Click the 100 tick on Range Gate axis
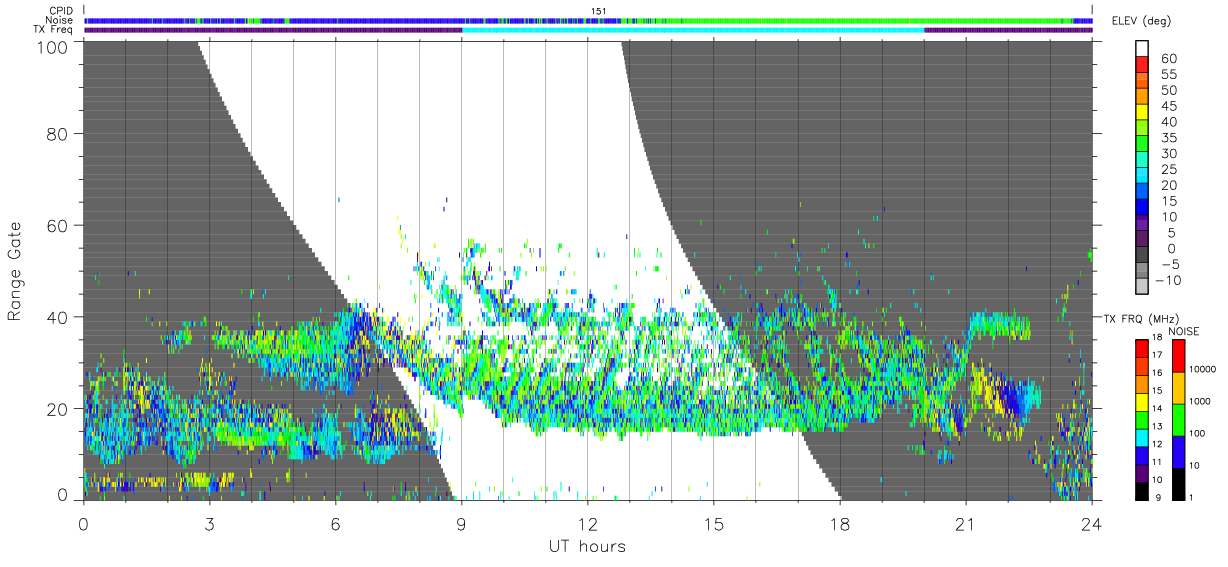This screenshot has width=1228, height=567. [x=52, y=46]
